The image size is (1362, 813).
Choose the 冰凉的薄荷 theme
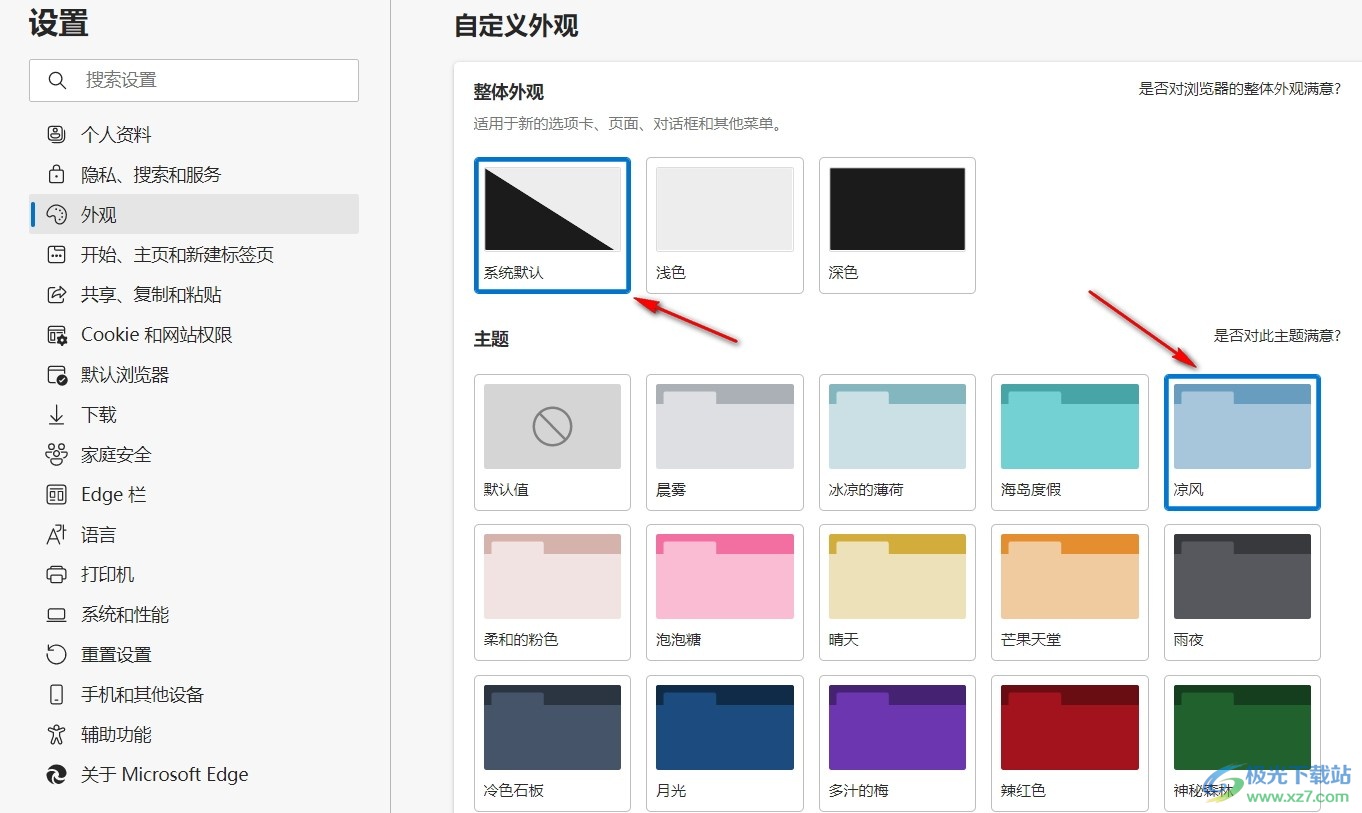(897, 442)
